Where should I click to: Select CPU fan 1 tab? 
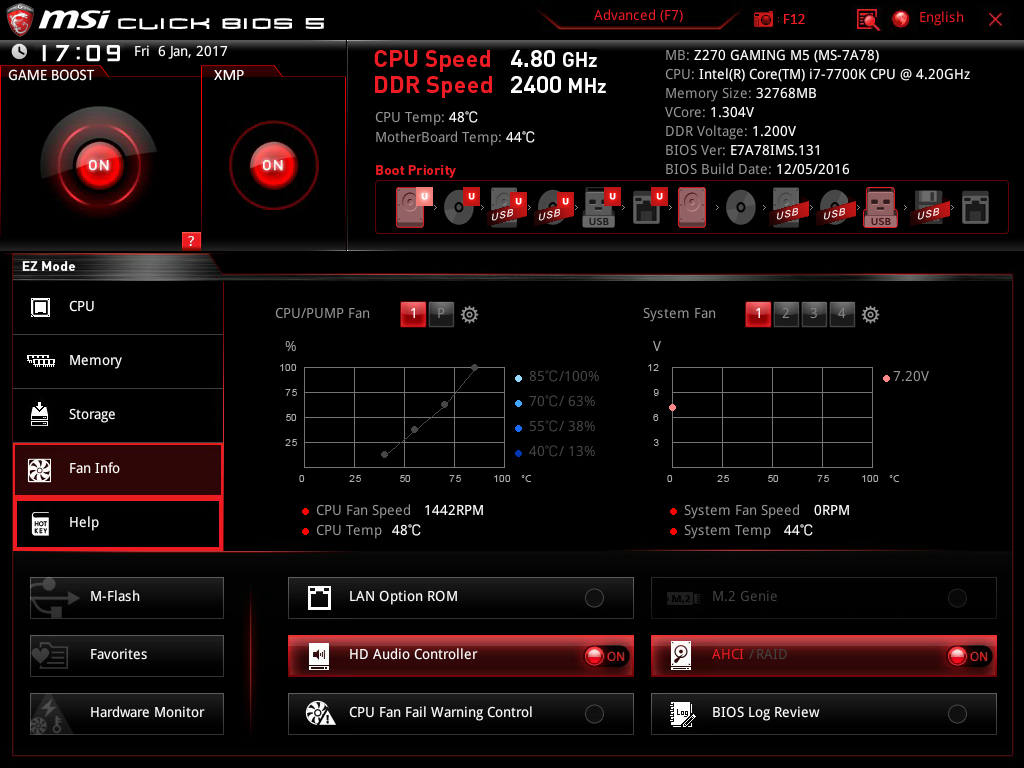(x=413, y=314)
